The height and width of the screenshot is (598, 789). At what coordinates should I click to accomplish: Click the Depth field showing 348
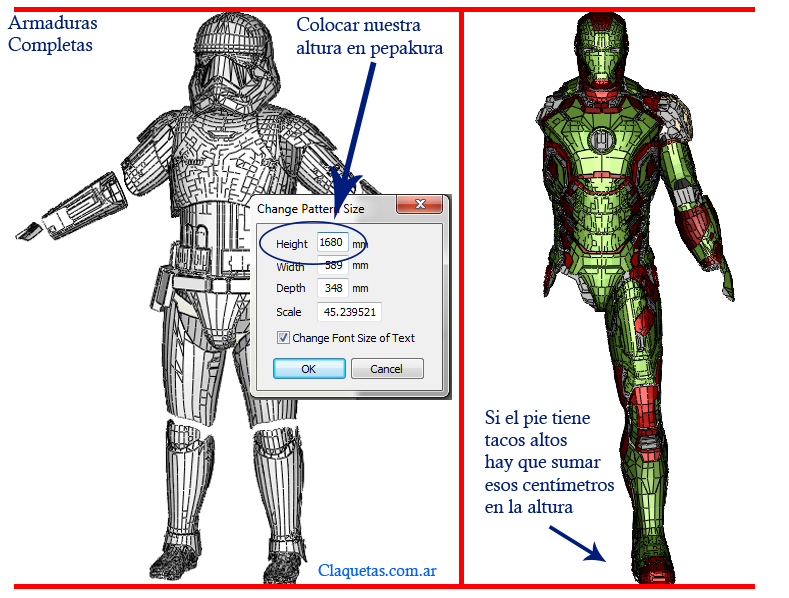[x=333, y=288]
